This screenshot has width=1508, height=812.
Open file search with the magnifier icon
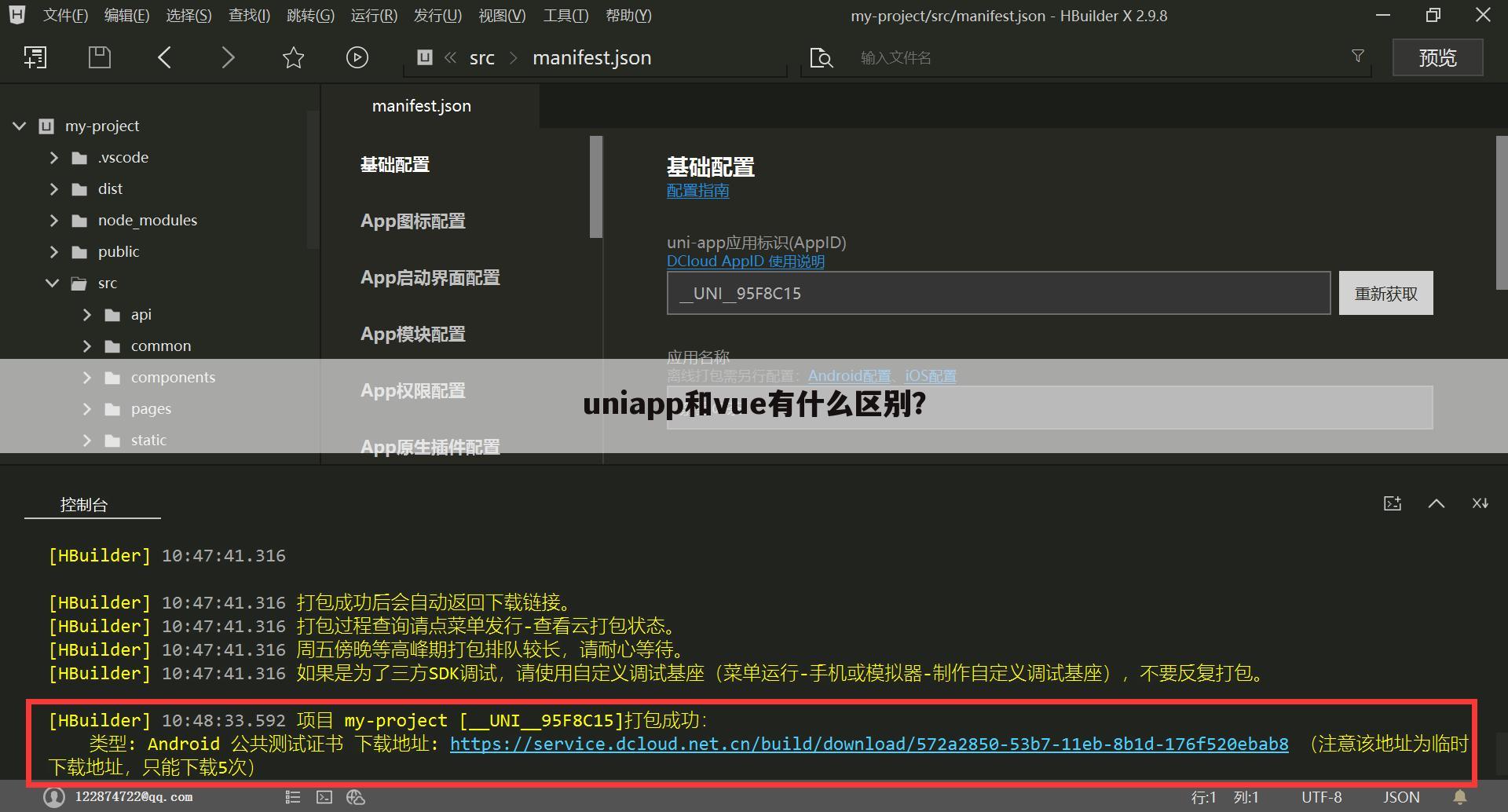[x=821, y=57]
